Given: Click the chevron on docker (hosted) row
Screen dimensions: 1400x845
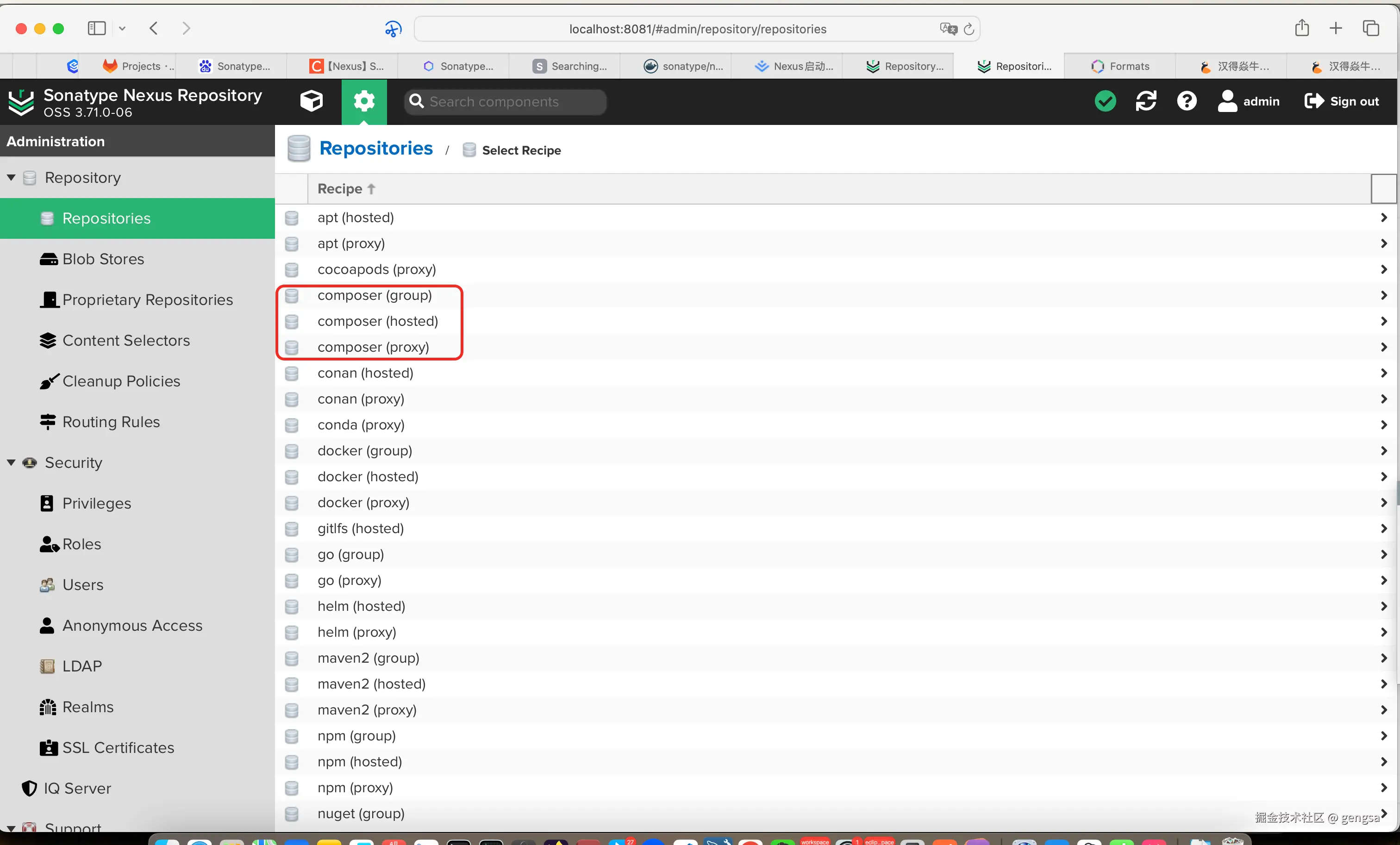Looking at the screenshot, I should click(1384, 477).
